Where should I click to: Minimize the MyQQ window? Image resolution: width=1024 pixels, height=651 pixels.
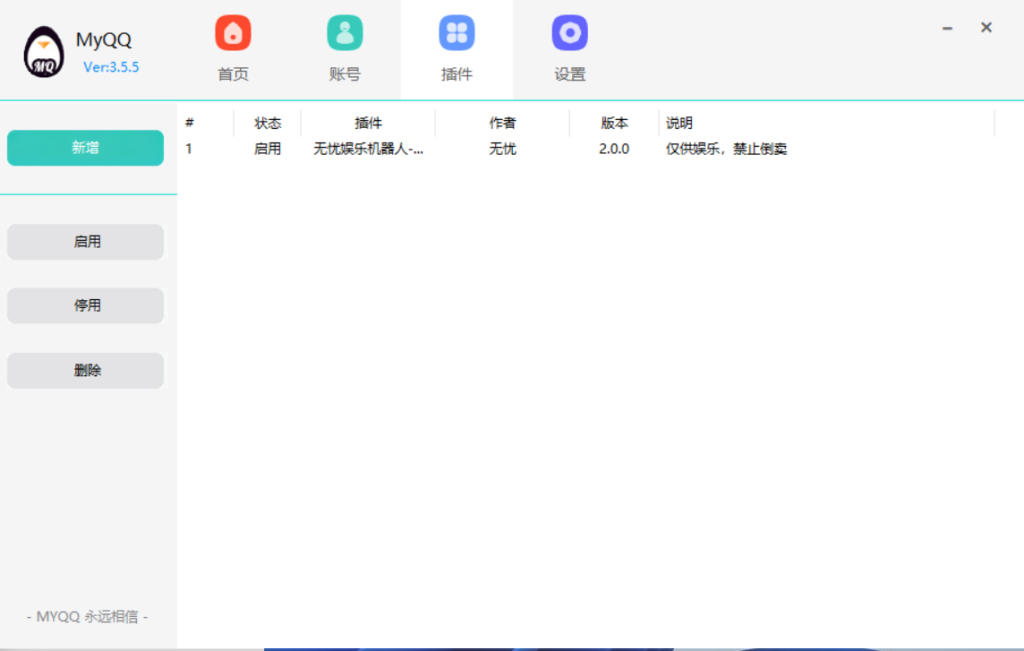tap(947, 29)
